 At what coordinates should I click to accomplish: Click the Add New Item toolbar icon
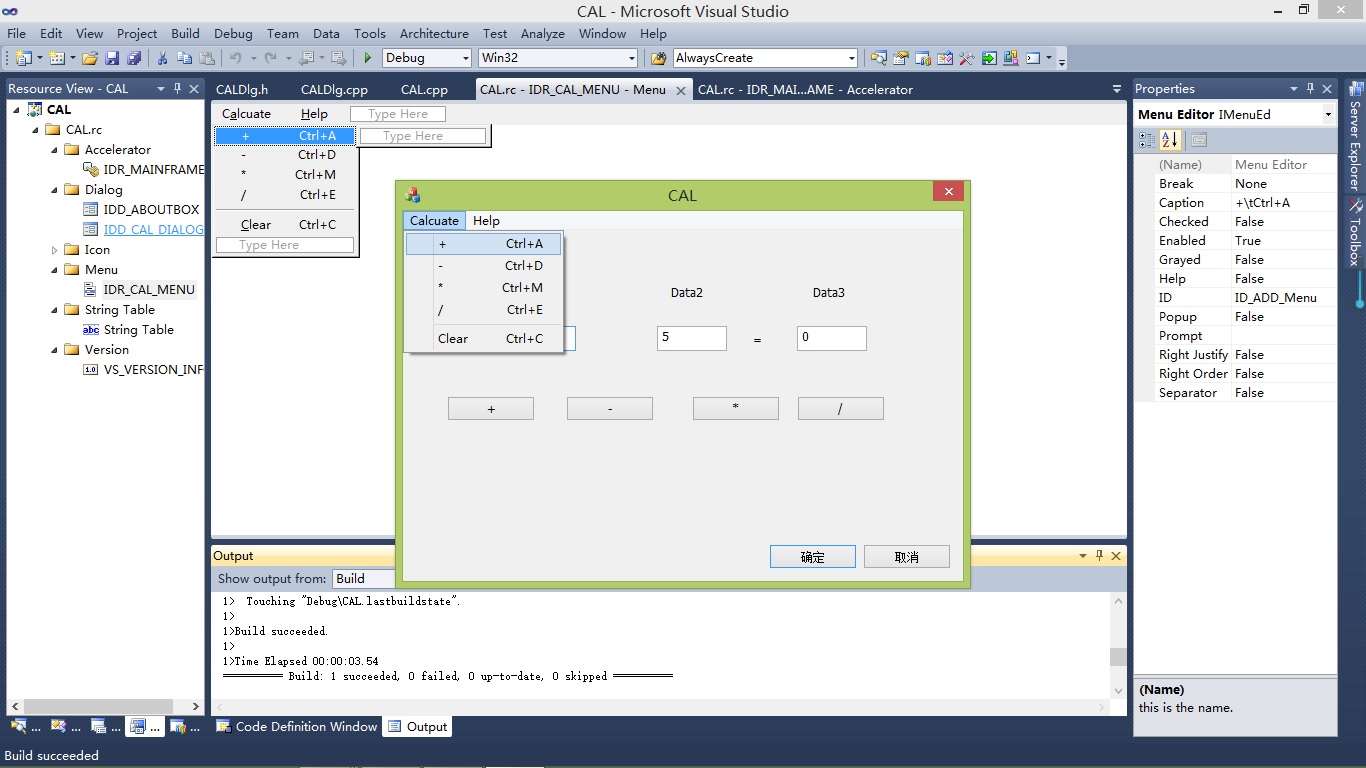pyautogui.click(x=56, y=58)
